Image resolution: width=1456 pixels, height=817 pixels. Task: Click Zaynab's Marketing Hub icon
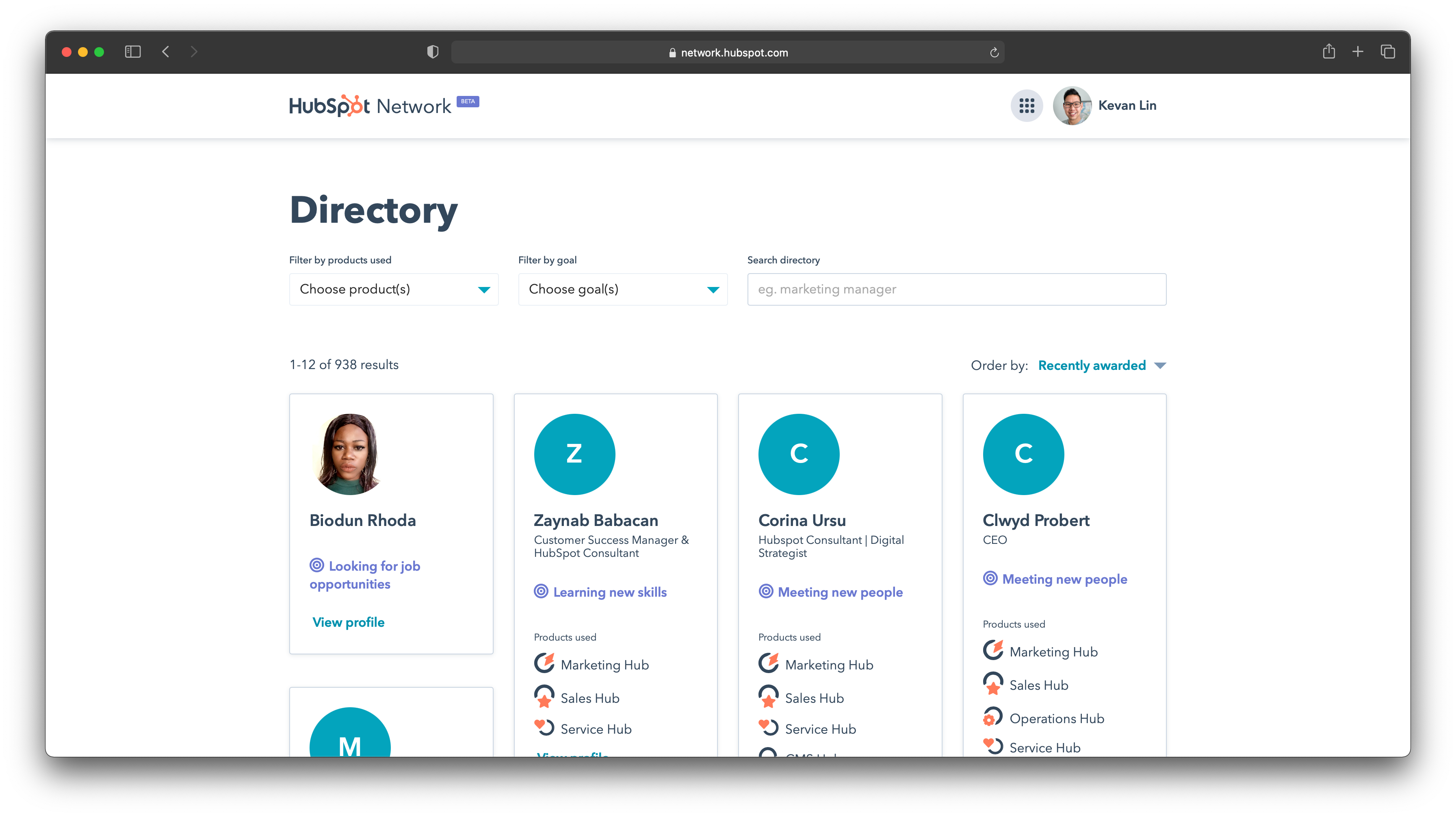pyautogui.click(x=544, y=663)
